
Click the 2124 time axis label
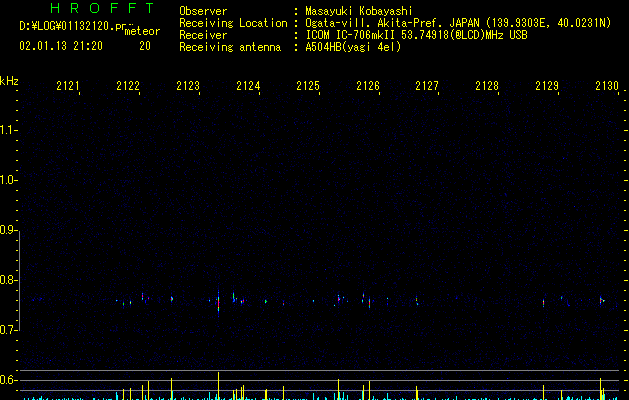(248, 86)
